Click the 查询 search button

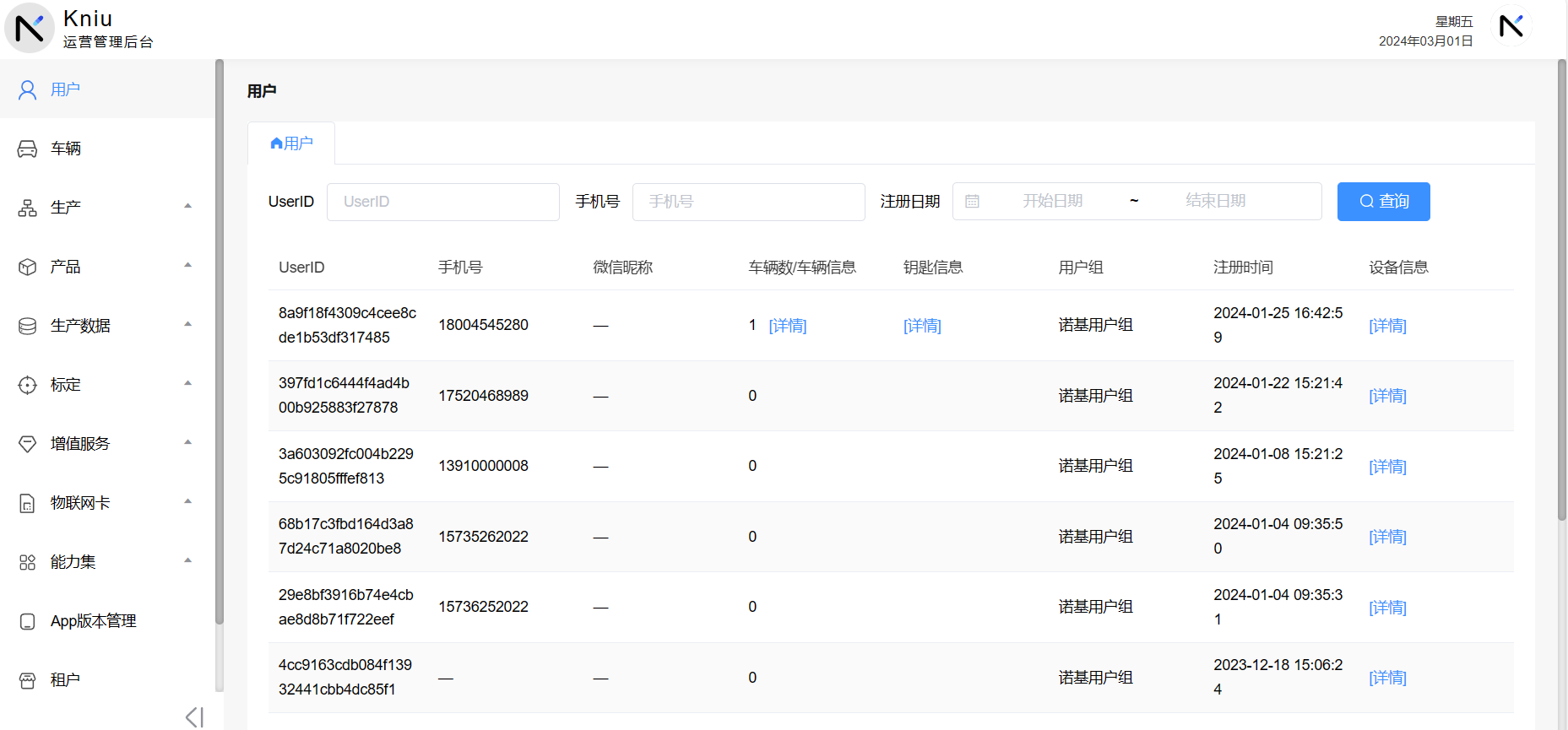click(1383, 202)
